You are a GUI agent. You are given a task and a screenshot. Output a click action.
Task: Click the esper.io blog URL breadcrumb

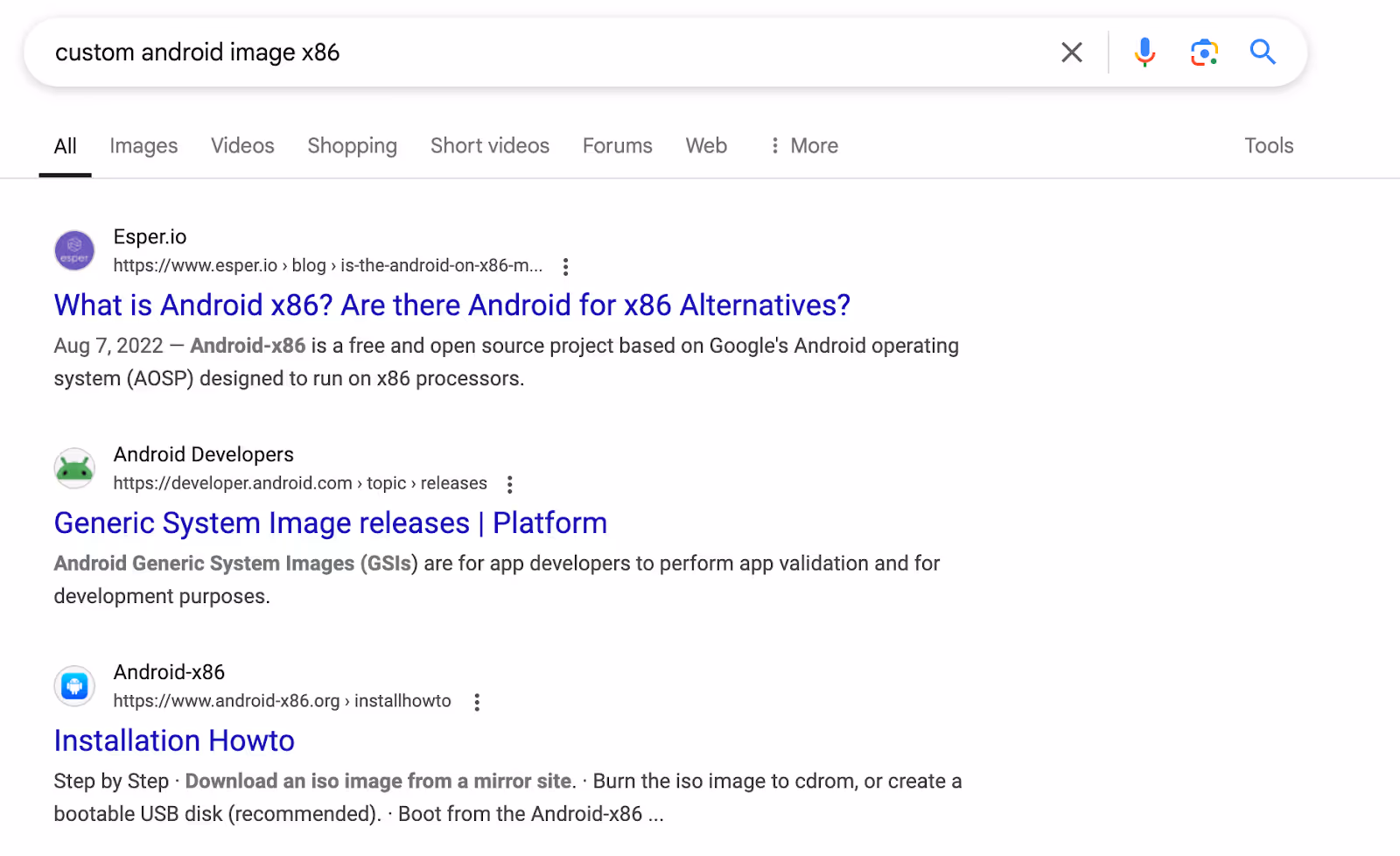[328, 265]
